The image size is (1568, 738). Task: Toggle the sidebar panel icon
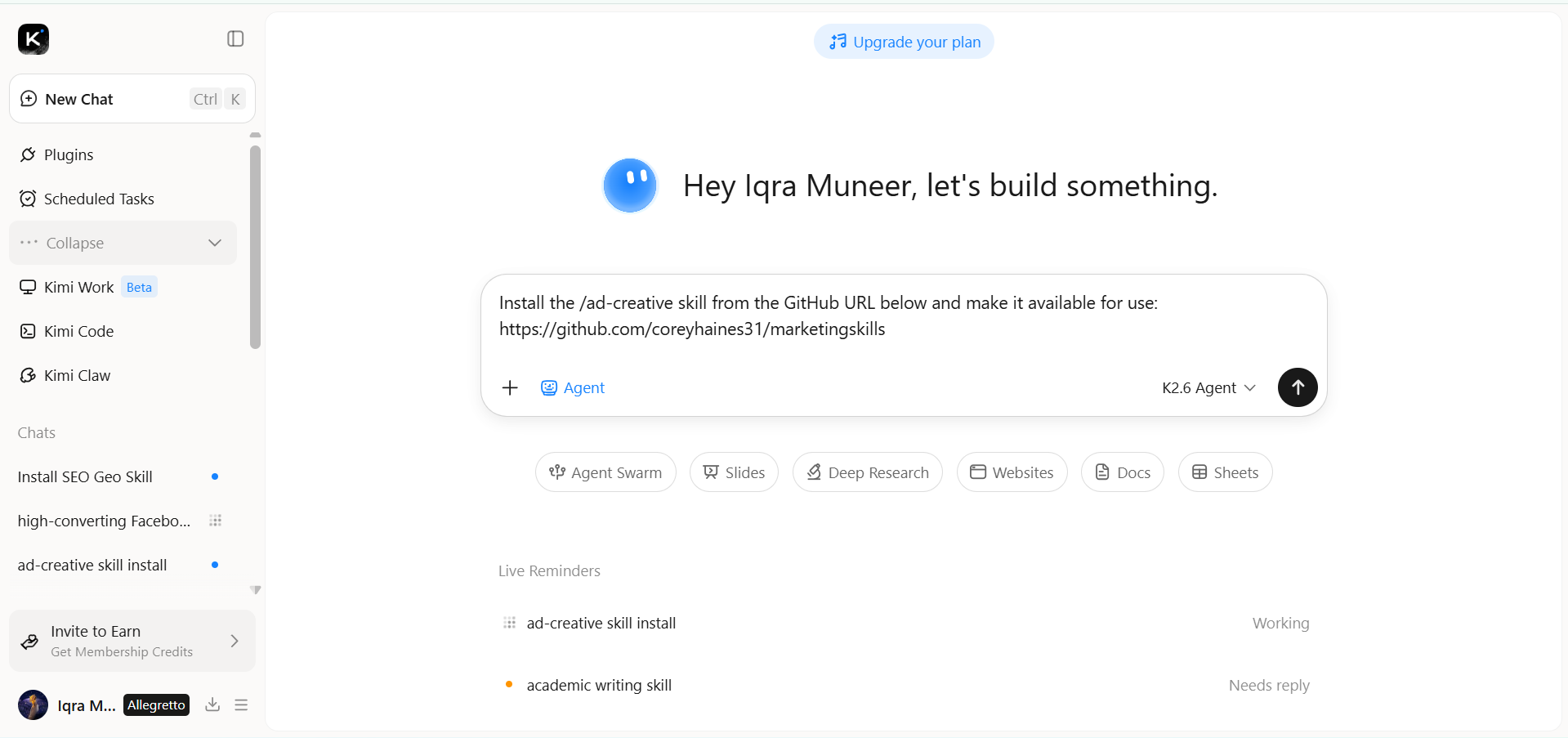click(x=235, y=38)
